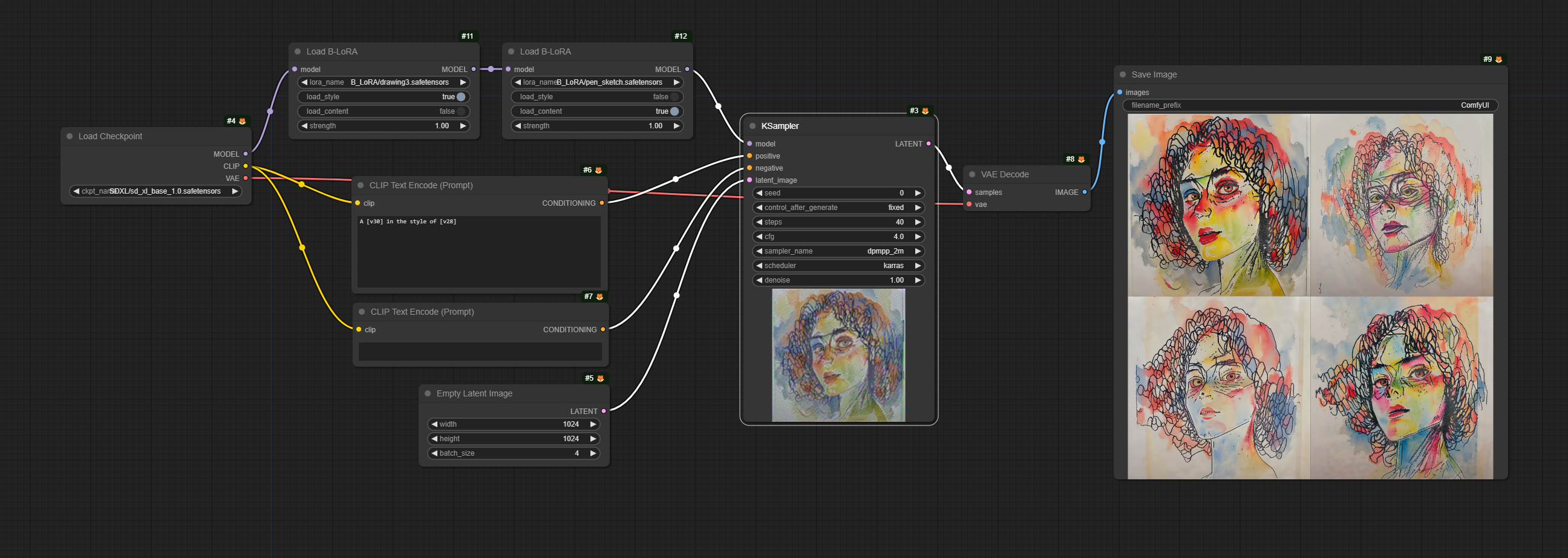Screen dimensions: 1568x558
Task: Click the fox badge on node #6
Action: pos(598,171)
